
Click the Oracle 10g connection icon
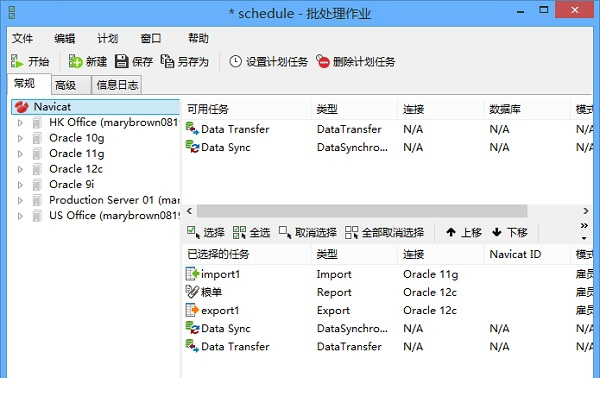(x=37, y=138)
